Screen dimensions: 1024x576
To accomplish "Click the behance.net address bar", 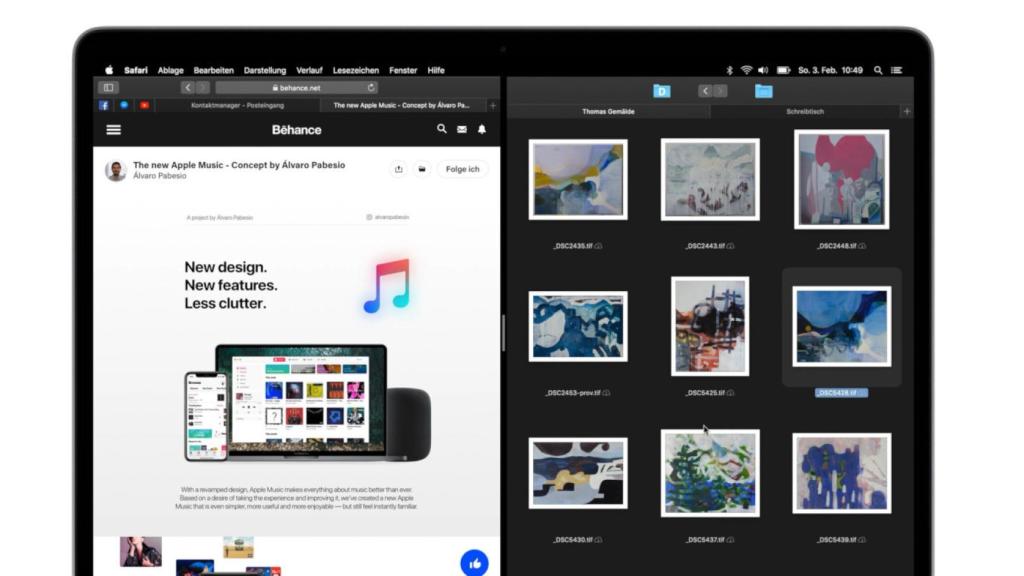I will tap(297, 88).
